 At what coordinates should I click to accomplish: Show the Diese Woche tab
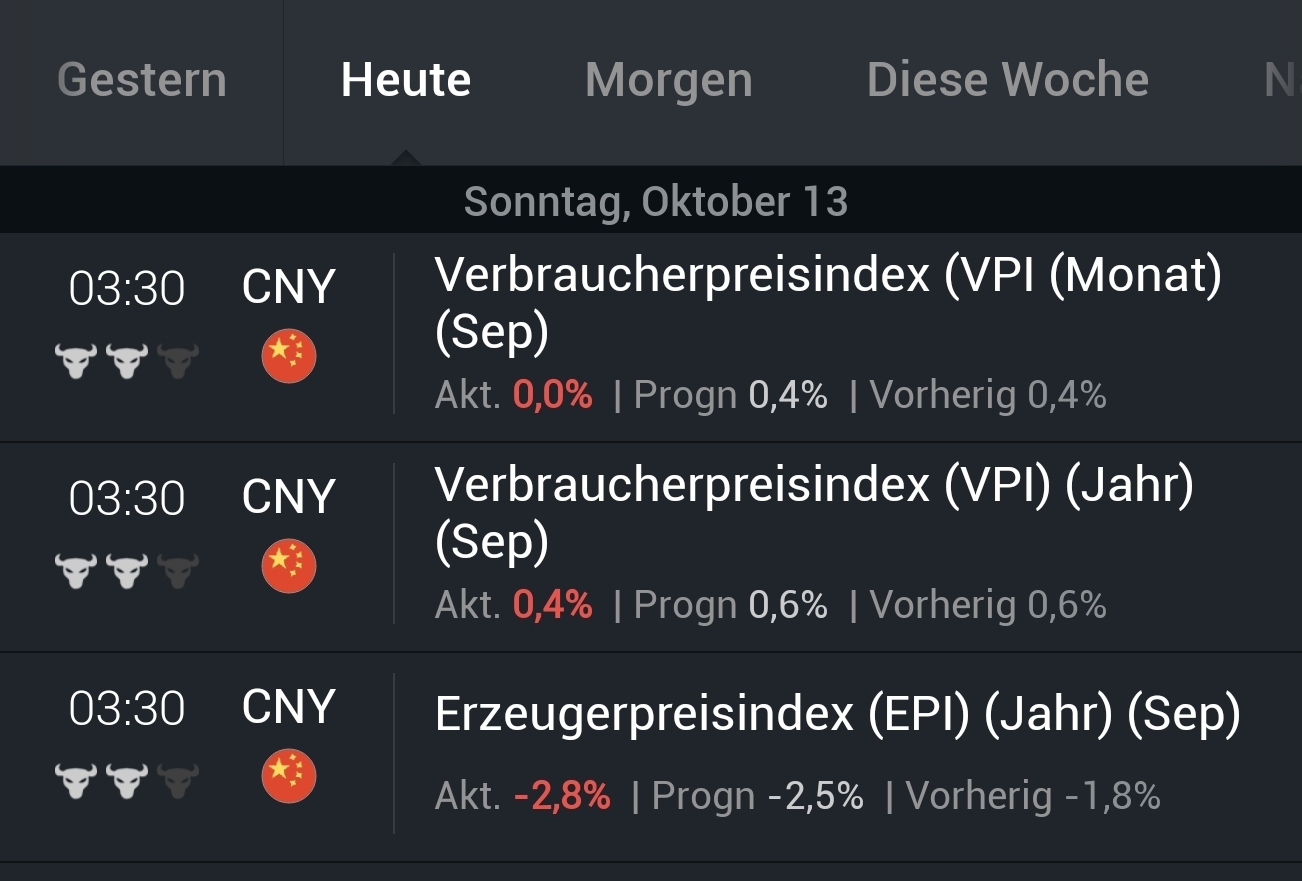1008,80
